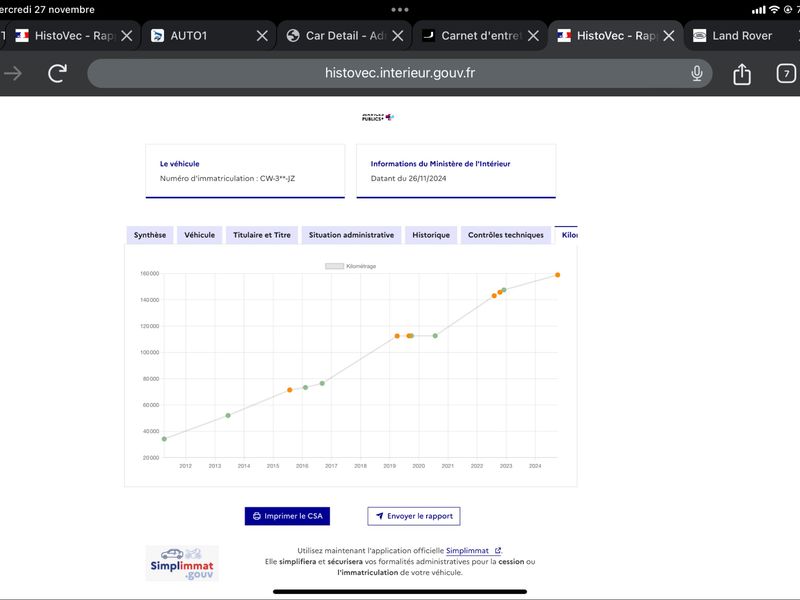Click the Simplimmat.gouv logo image
The width and height of the screenshot is (800, 600).
[182, 563]
